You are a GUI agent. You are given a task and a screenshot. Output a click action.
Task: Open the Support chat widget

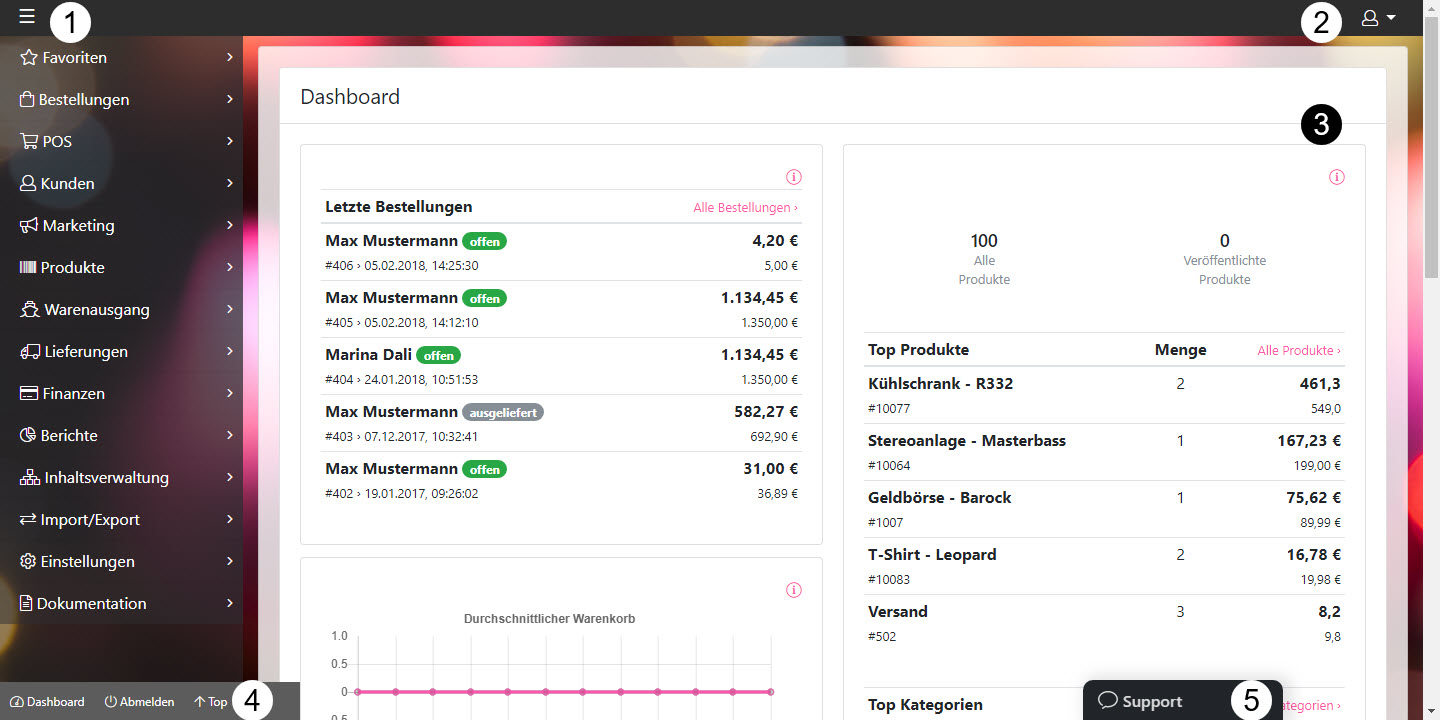(1140, 702)
